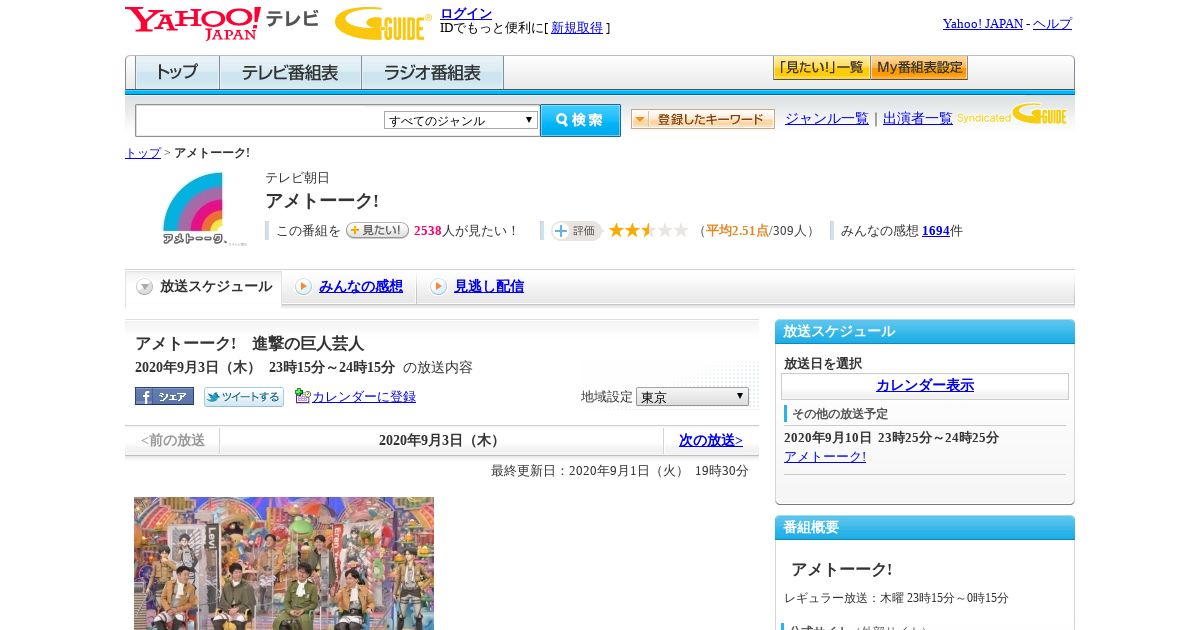The height and width of the screenshot is (630, 1200).
Task: Open the アメトーーク! link for Sept 10 broadcast
Action: pos(825,457)
